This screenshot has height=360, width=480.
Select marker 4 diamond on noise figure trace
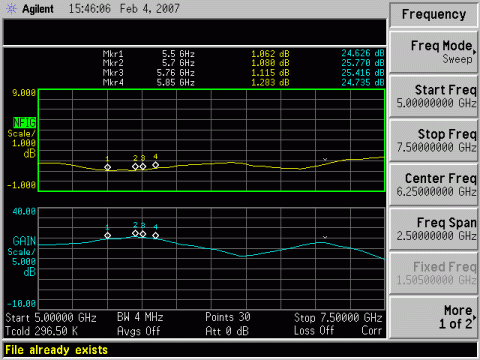tap(155, 165)
